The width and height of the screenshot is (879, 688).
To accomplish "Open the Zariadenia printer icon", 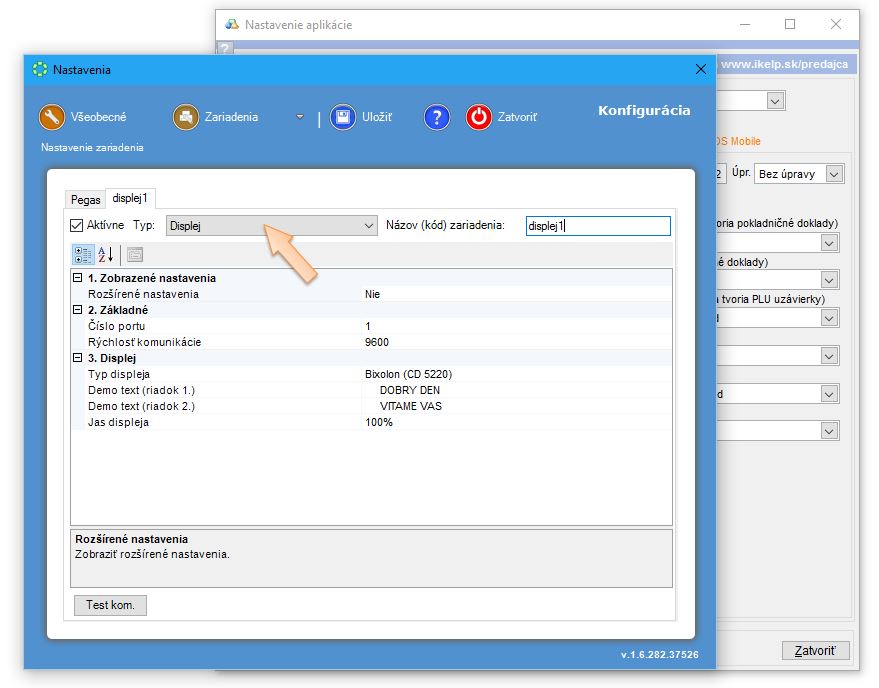I will pos(185,117).
